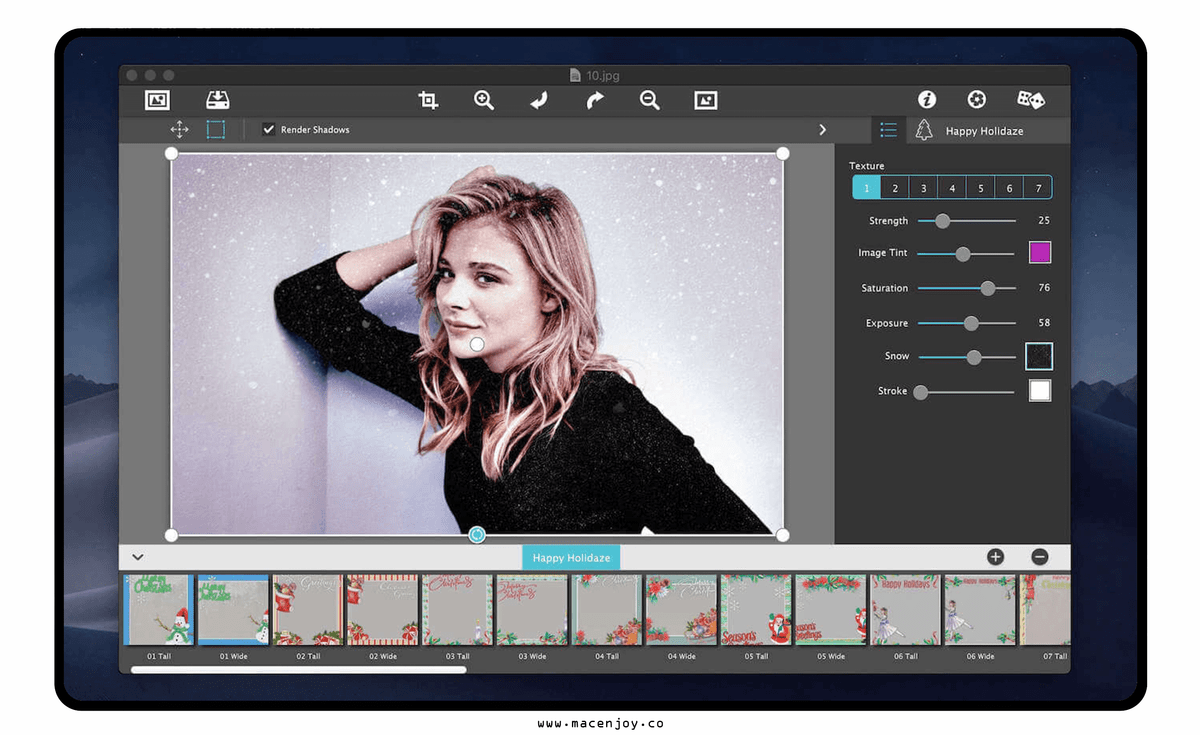Undo the last change

539,100
